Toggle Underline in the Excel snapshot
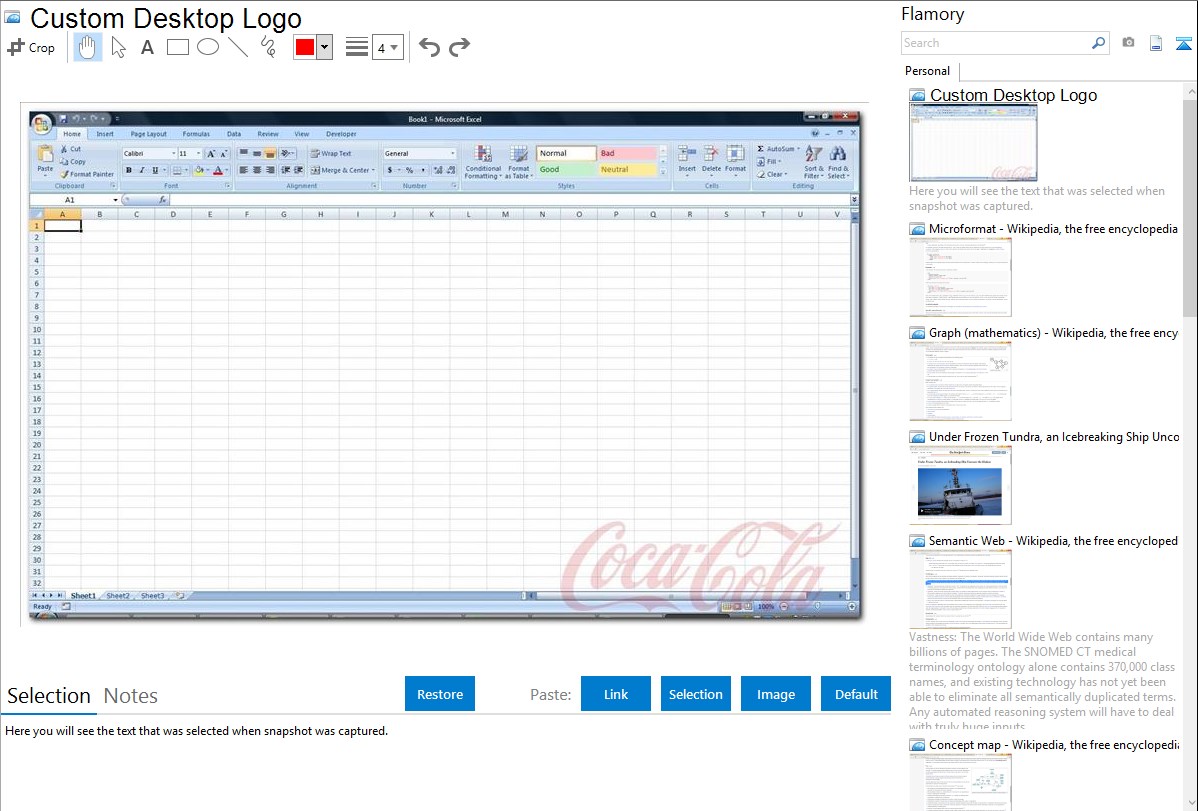 click(x=155, y=170)
